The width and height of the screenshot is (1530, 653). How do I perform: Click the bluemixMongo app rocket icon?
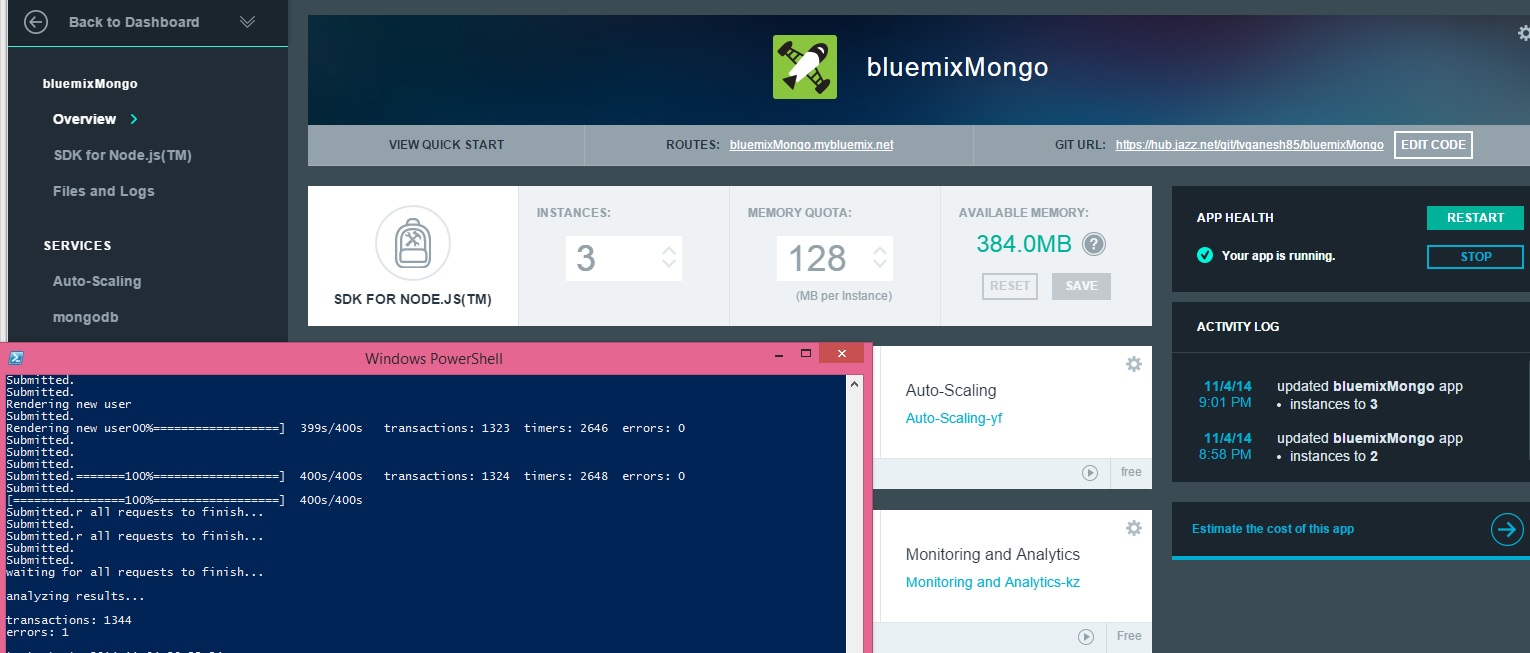pos(804,67)
